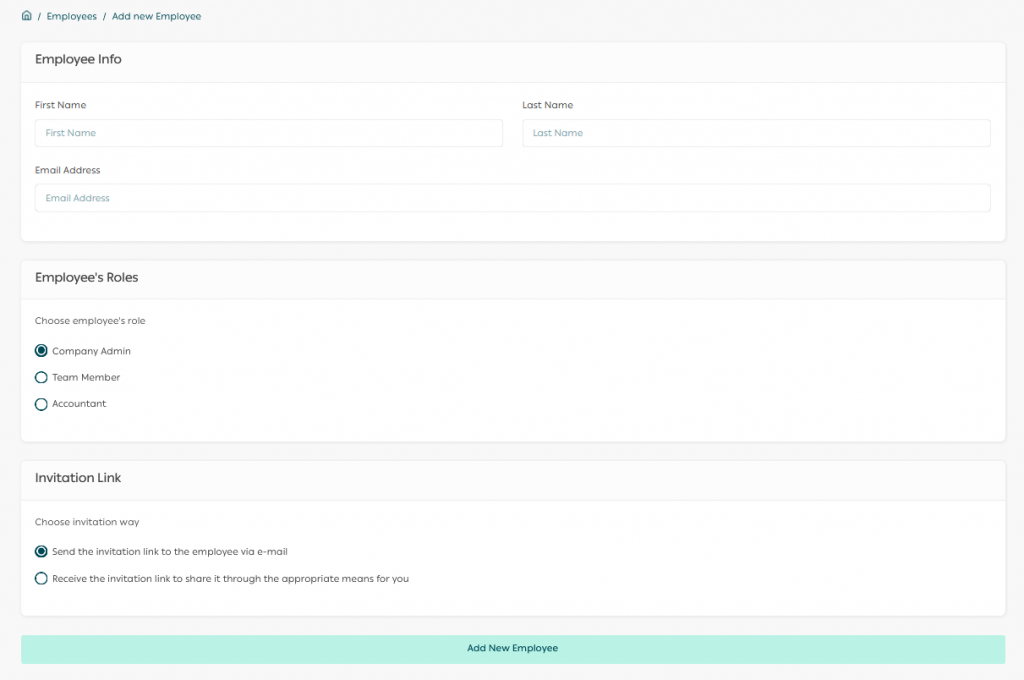
Task: Click the Last Name field label
Action: click(x=547, y=105)
